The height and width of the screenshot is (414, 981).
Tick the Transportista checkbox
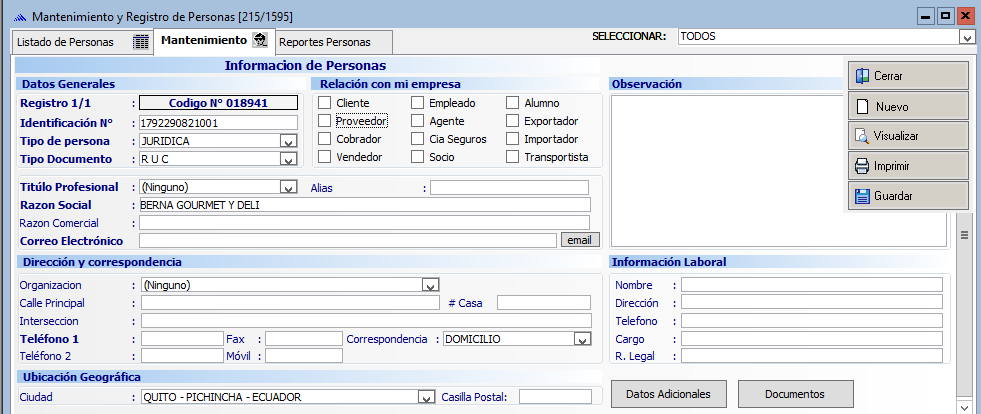click(x=513, y=157)
